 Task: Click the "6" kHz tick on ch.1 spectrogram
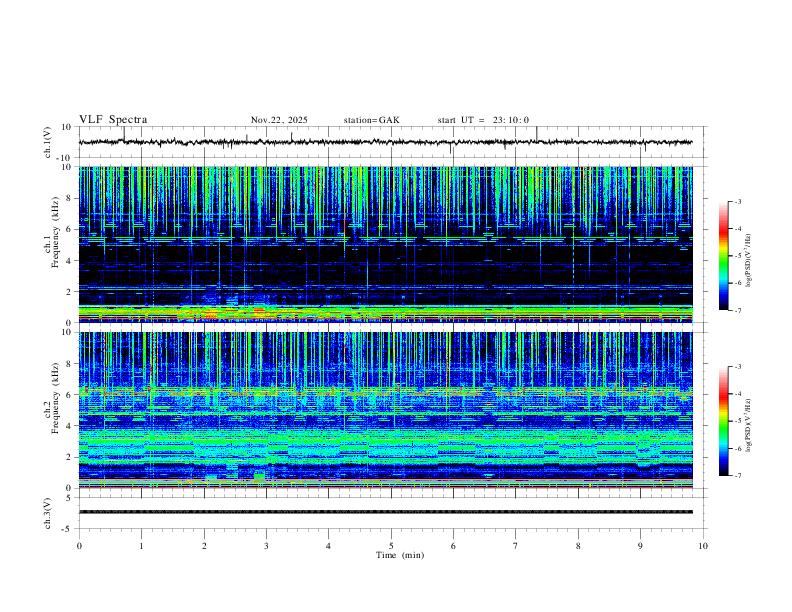70,229
